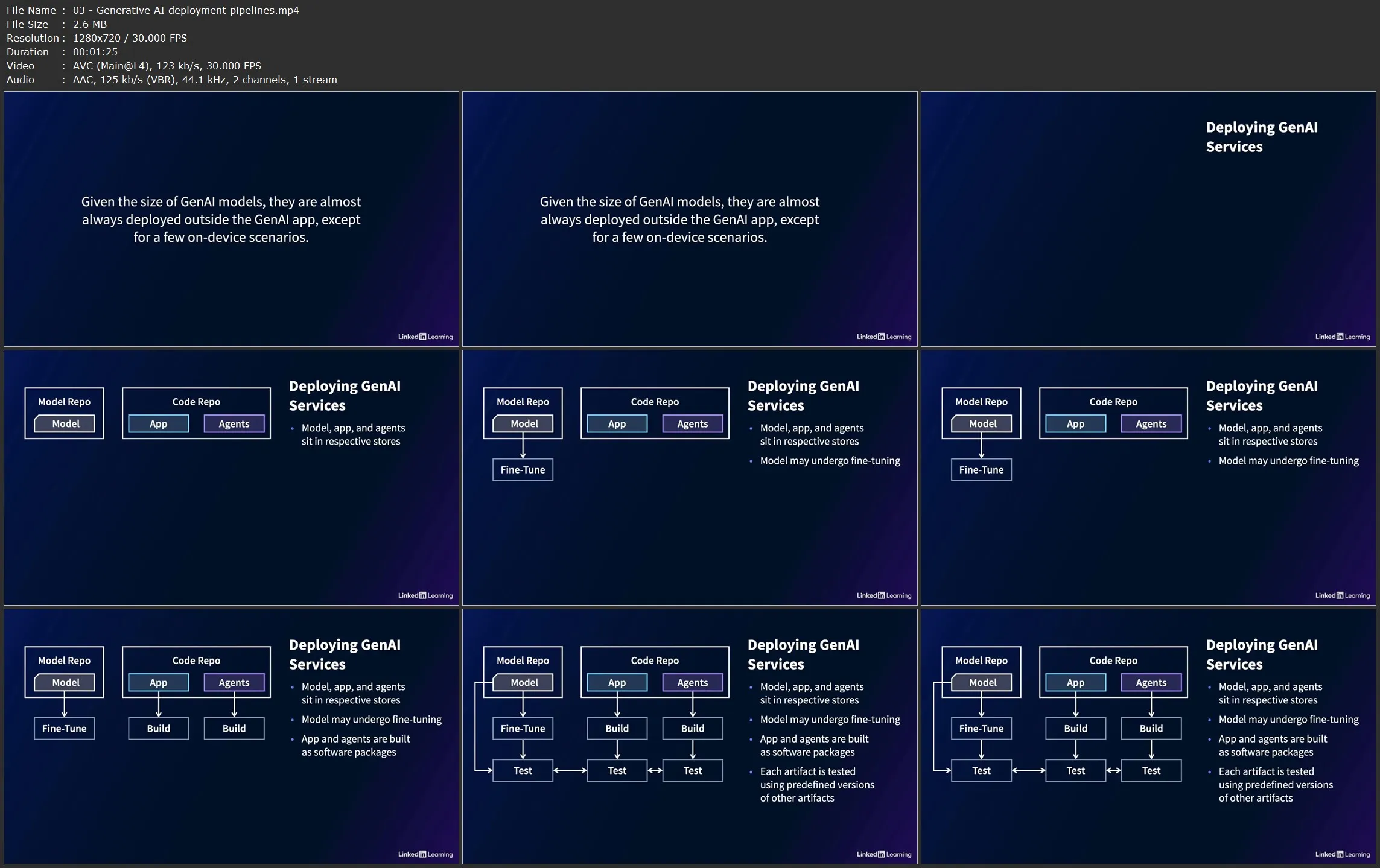Click 'Build' box under App in frame without Test boxes

[159, 729]
